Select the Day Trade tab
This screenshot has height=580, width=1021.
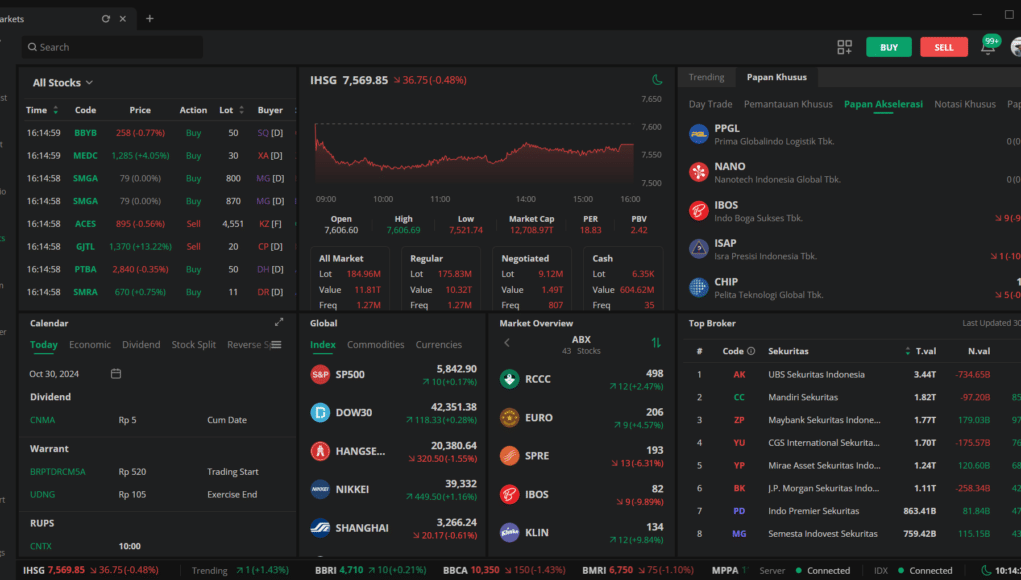click(710, 104)
